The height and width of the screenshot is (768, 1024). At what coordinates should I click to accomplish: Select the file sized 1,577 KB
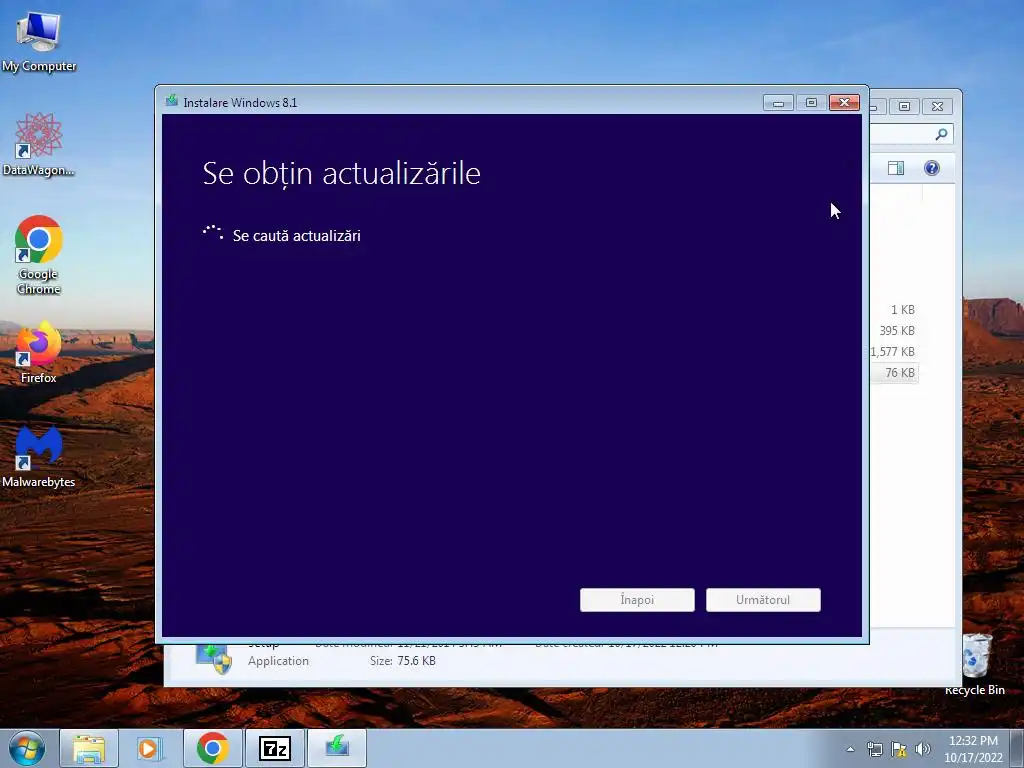(894, 351)
